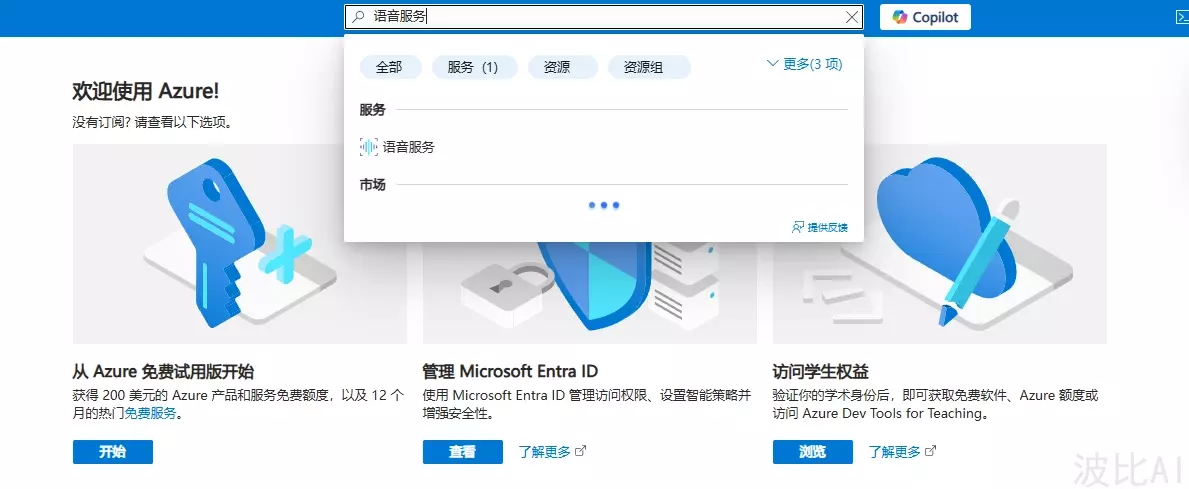This screenshot has height=489, width=1189.
Task: Open the 免费服务 link
Action: (x=150, y=413)
